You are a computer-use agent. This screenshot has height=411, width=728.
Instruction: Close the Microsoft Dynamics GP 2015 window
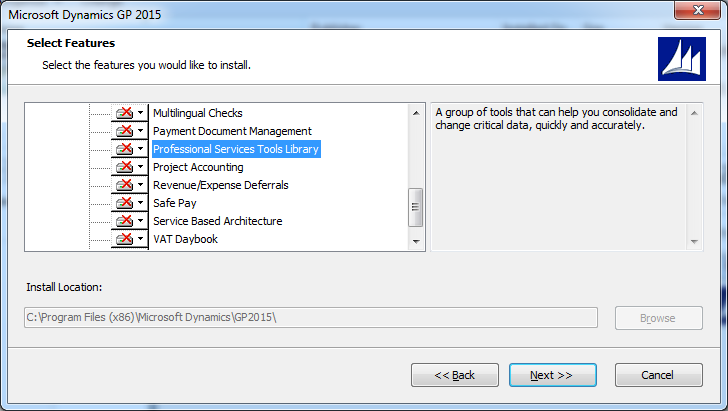[x=697, y=10]
